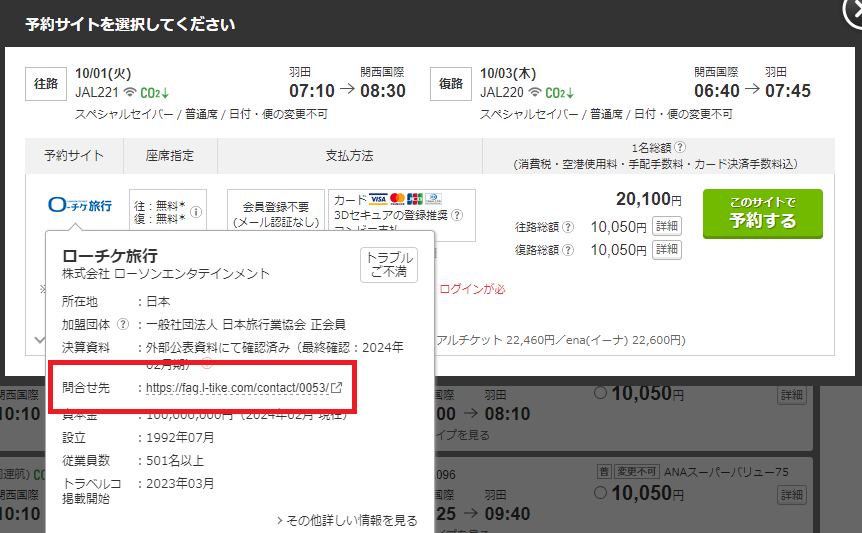Open the faq.l-tike.com contact link

pyautogui.click(x=237, y=388)
